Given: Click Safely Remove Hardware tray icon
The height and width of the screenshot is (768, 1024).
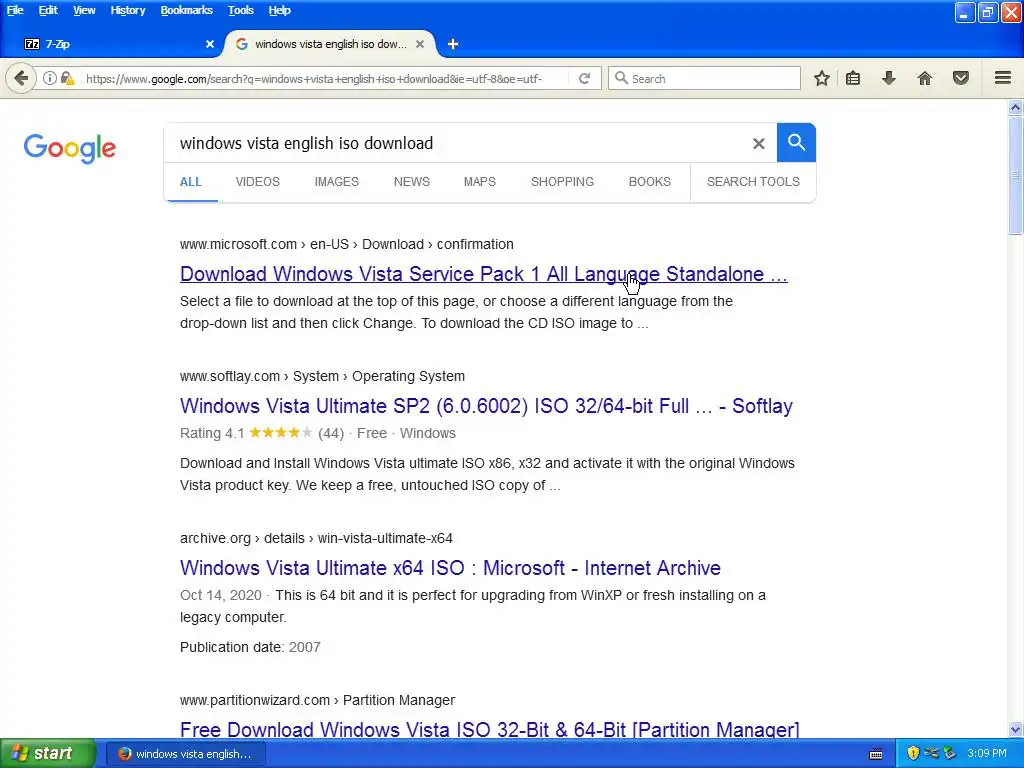Looking at the screenshot, I should (950, 753).
